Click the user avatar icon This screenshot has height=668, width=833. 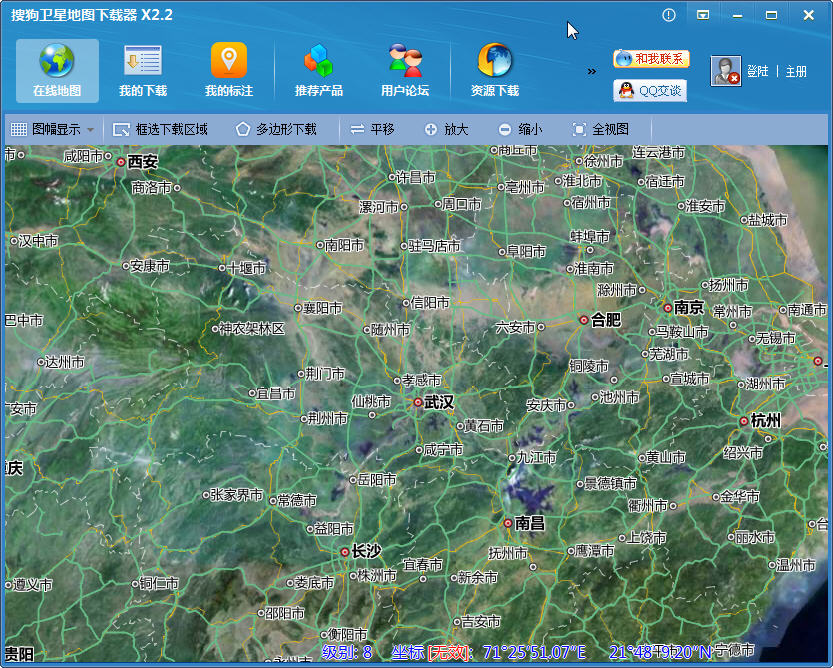coord(725,71)
